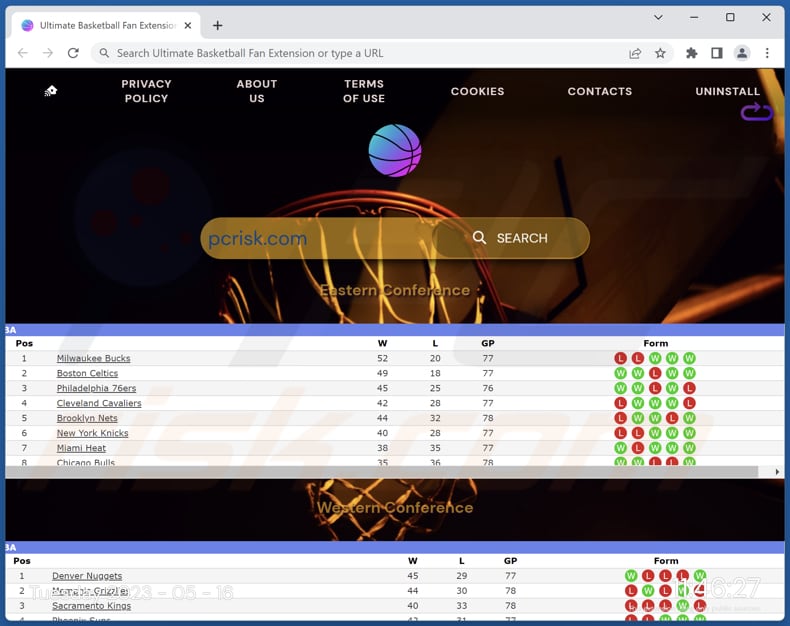Open the New York Knicks team link
The height and width of the screenshot is (626, 790).
(92, 433)
